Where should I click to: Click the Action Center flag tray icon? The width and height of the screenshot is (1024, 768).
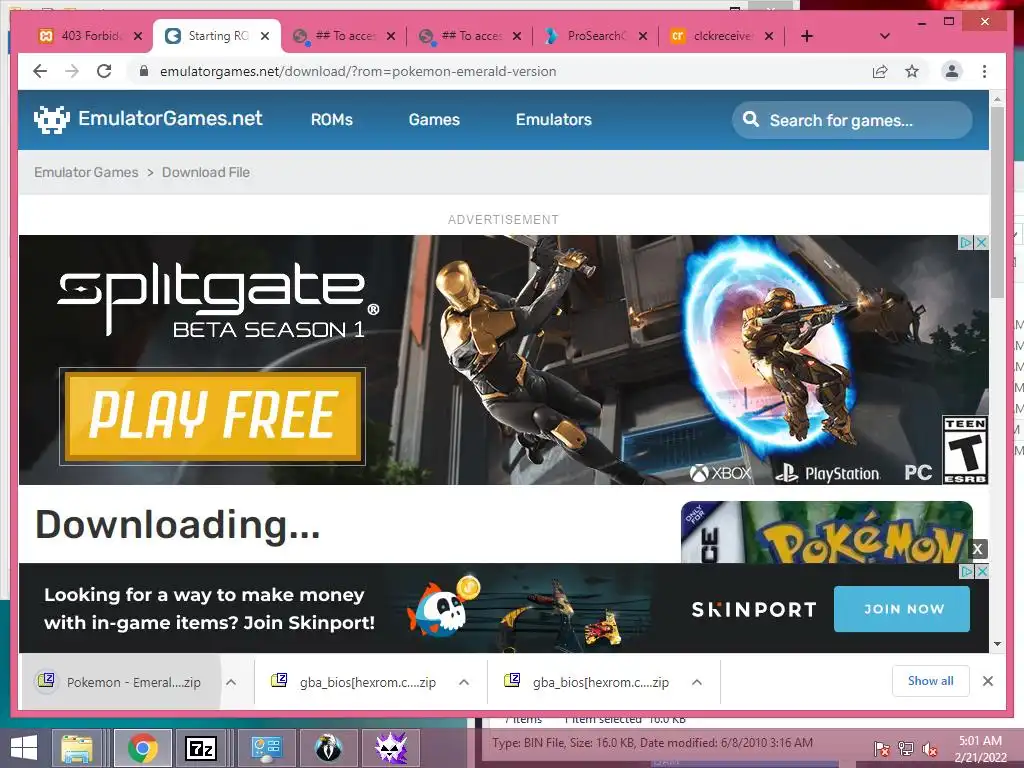point(882,749)
